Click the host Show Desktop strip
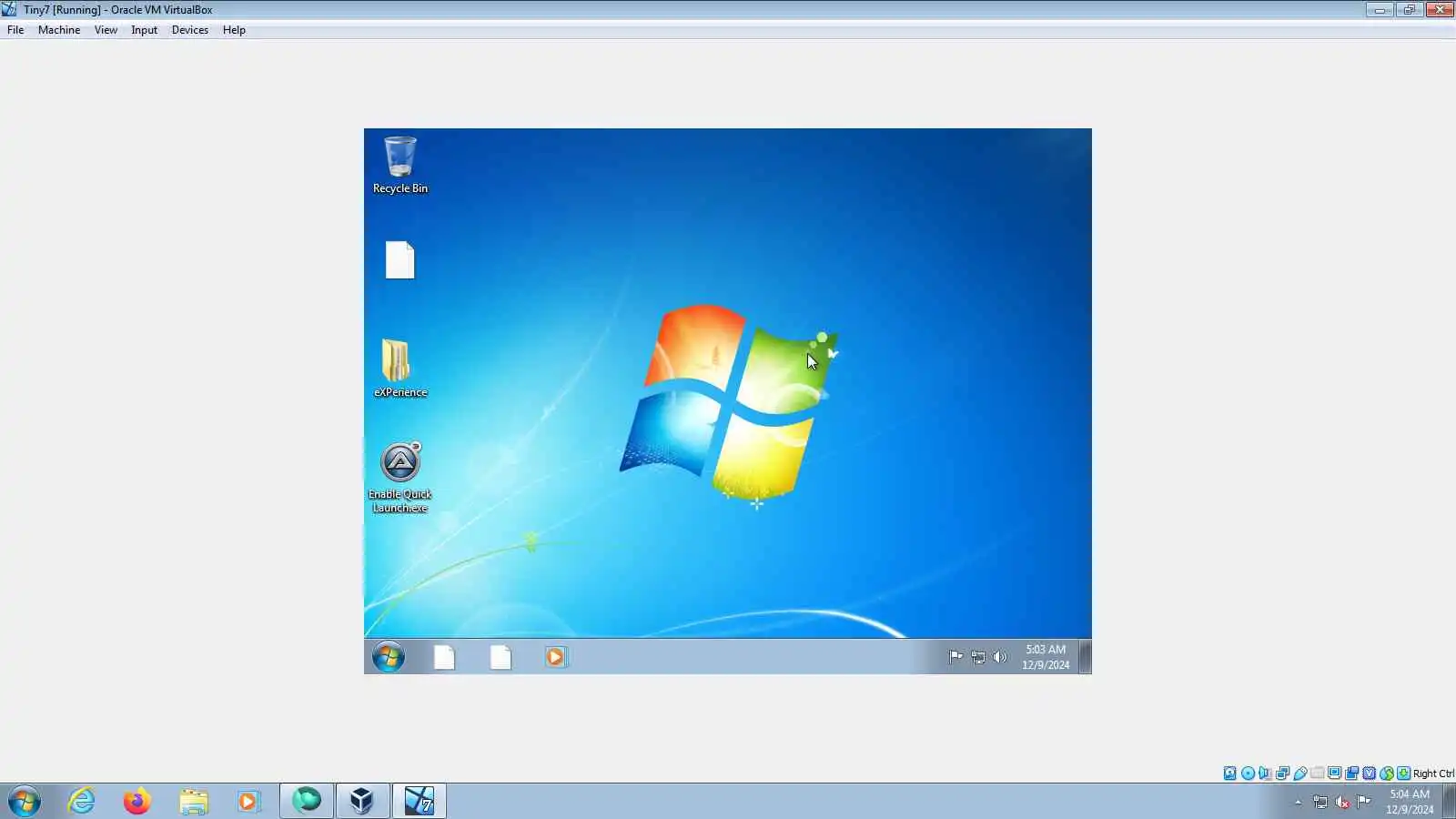1456x819 pixels. click(x=1449, y=802)
